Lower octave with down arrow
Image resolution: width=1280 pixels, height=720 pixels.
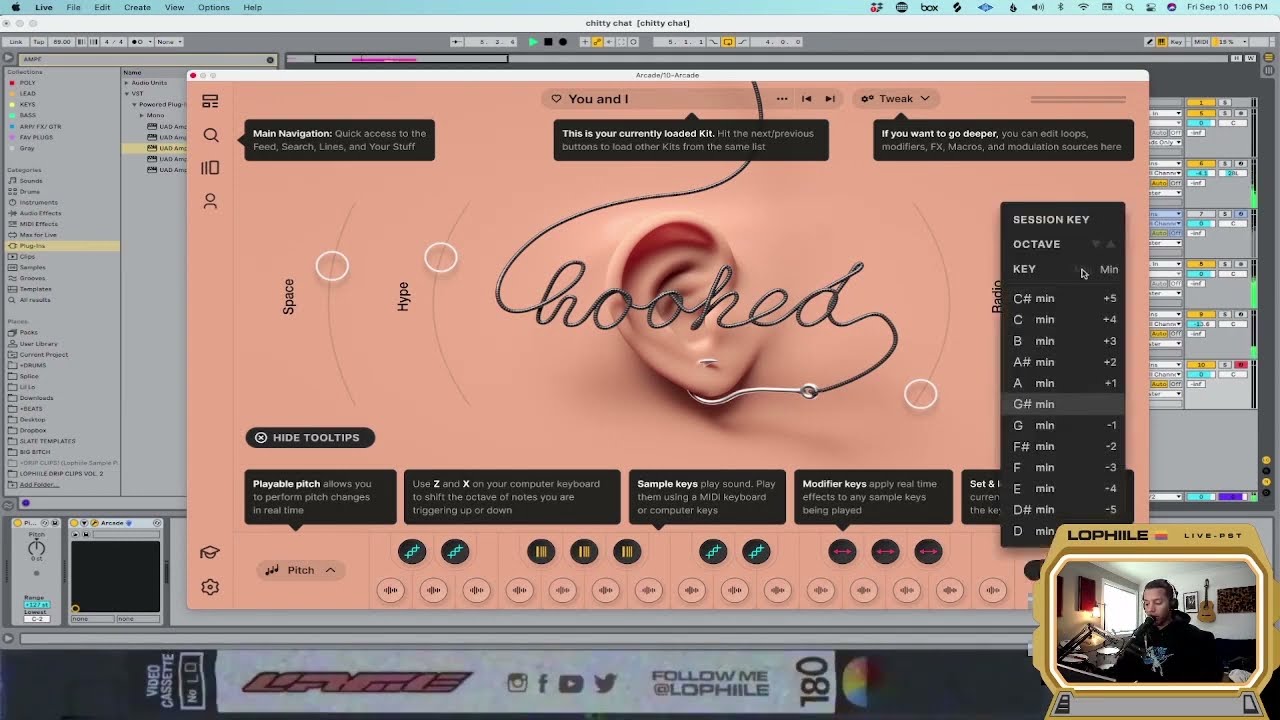pos(1096,244)
